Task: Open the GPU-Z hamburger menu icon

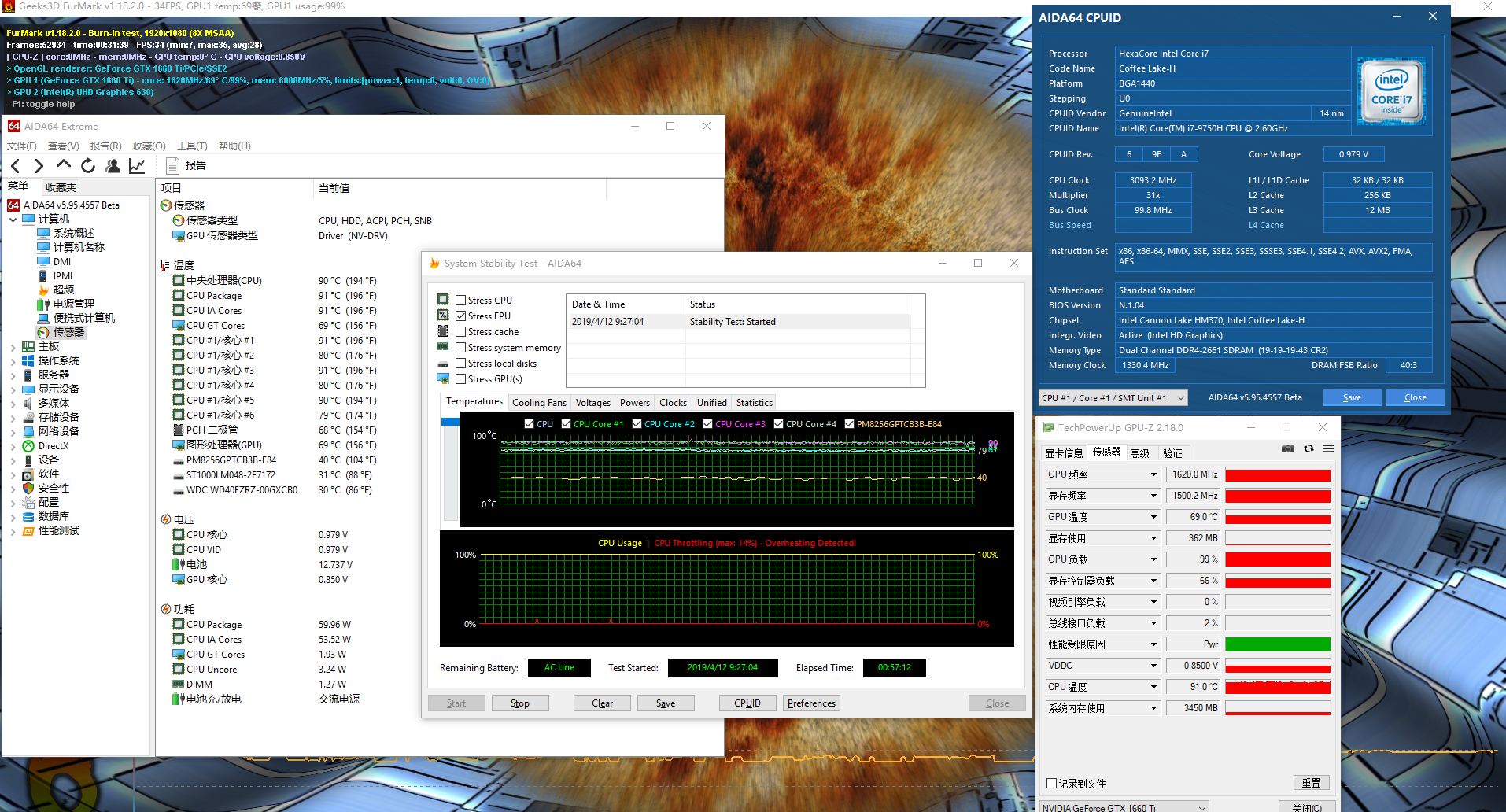Action: [x=1328, y=449]
